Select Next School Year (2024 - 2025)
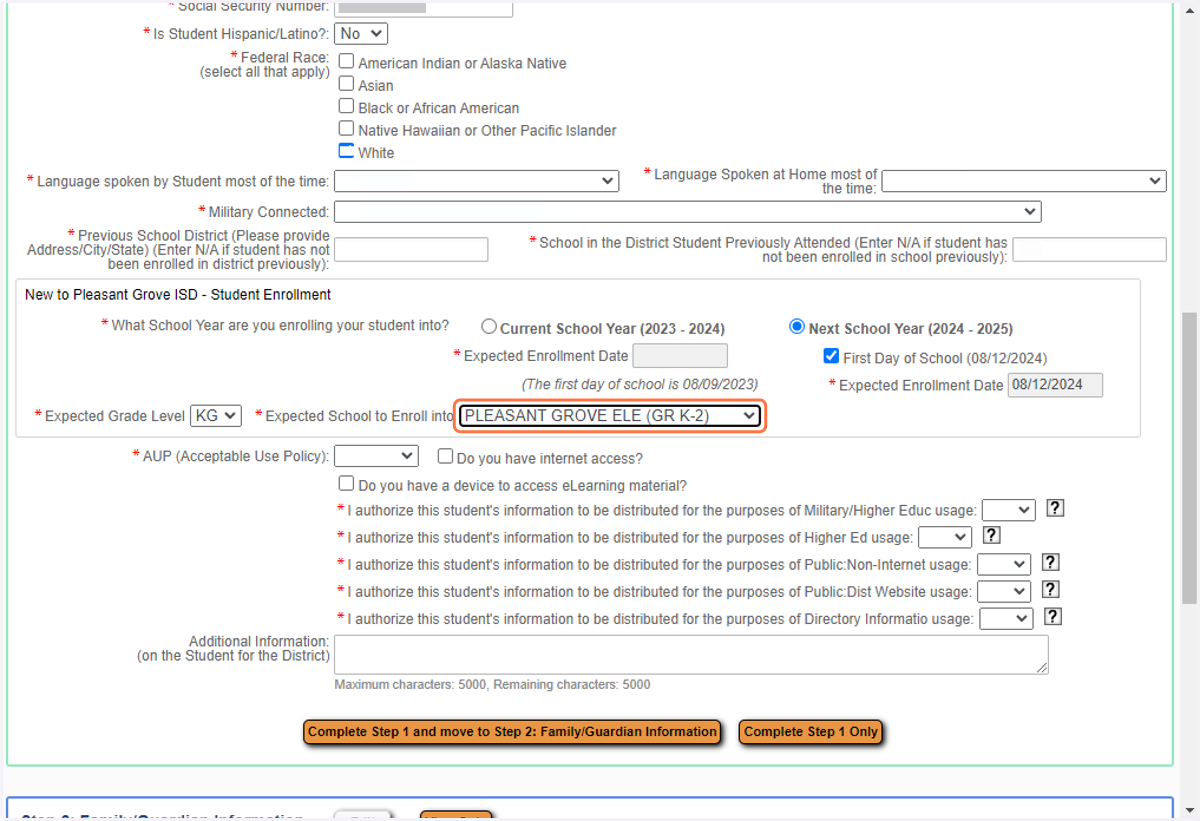 (797, 327)
